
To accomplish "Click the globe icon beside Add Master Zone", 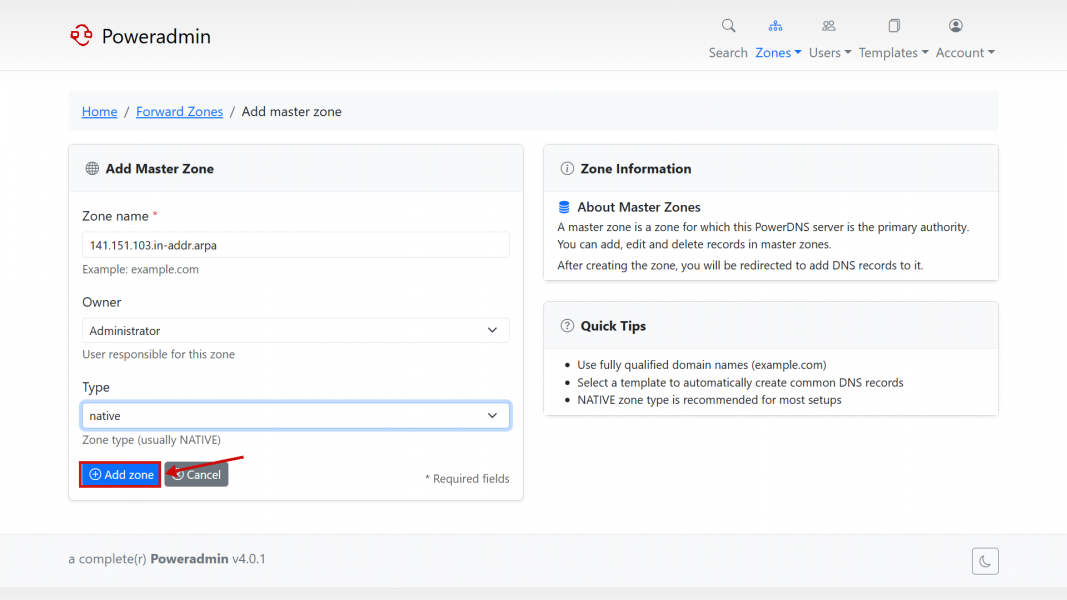I will coord(92,169).
